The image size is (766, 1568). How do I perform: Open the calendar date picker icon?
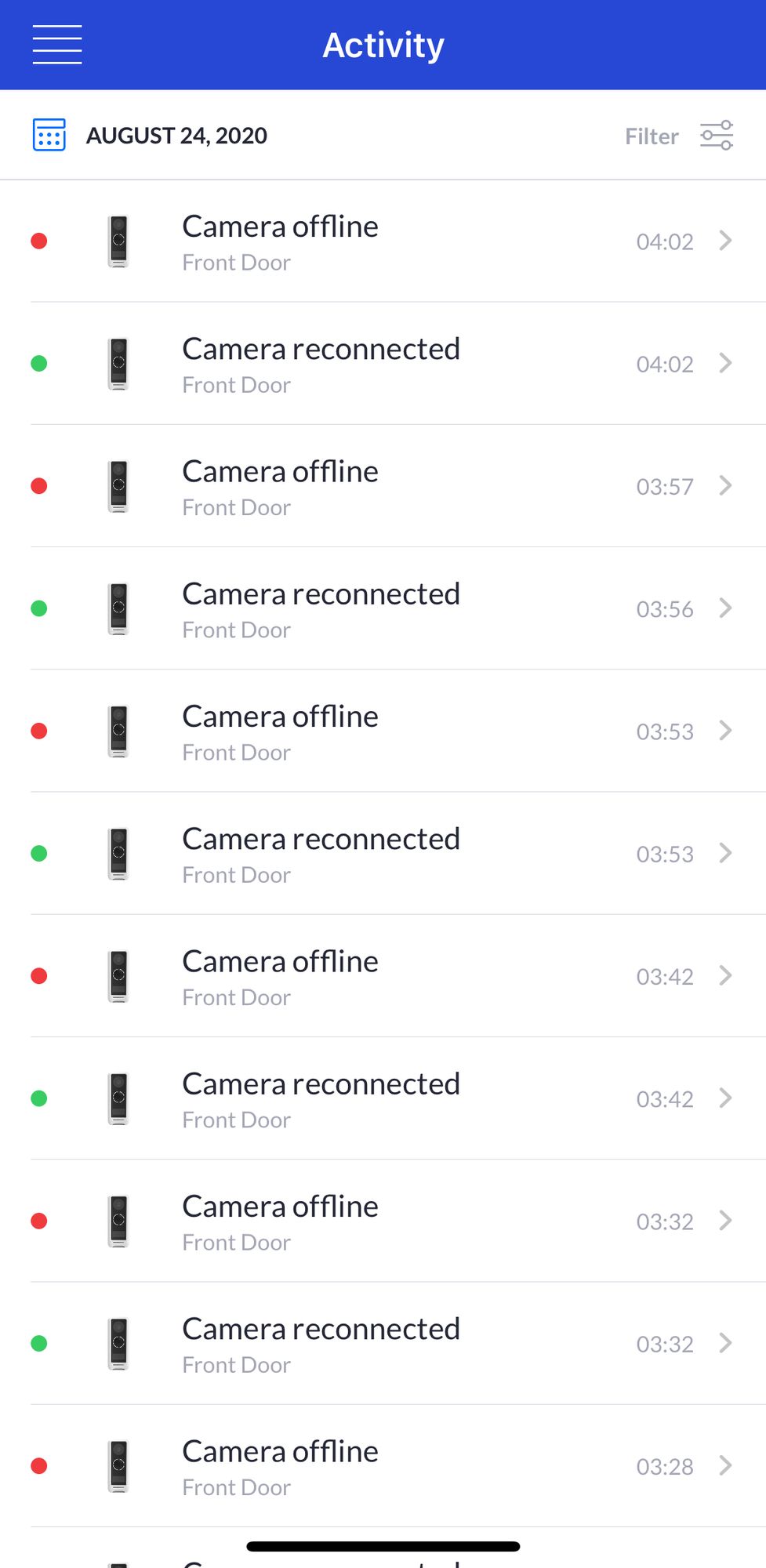pyautogui.click(x=49, y=135)
